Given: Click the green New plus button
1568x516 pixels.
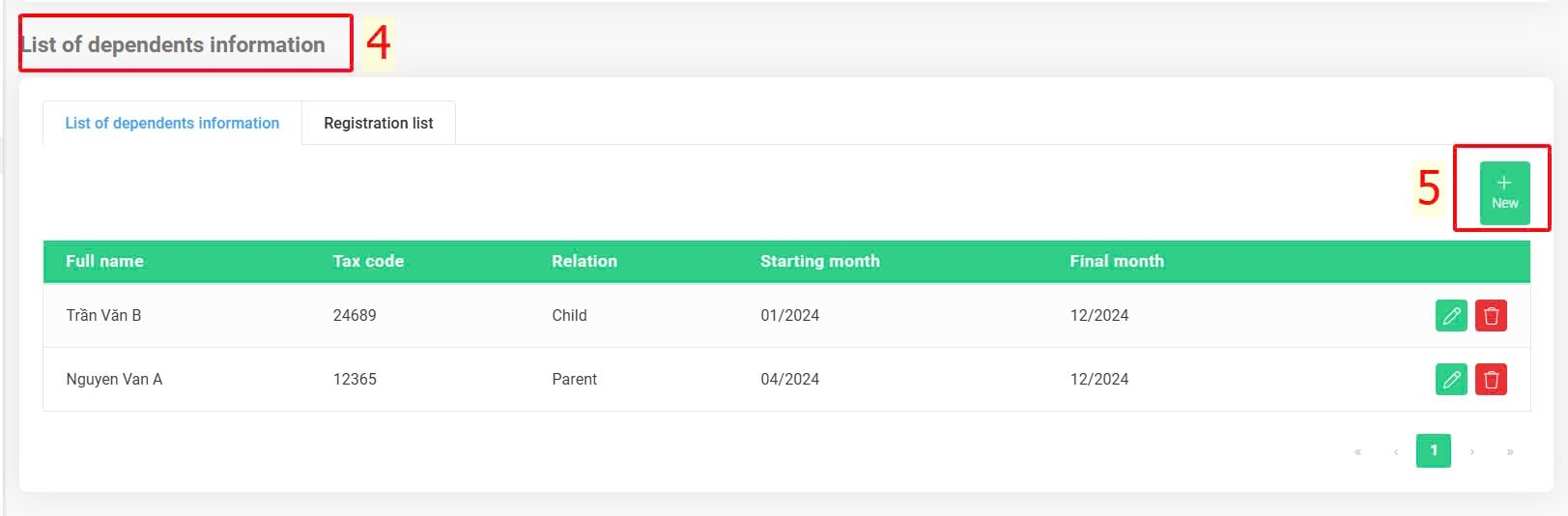Looking at the screenshot, I should (1504, 192).
